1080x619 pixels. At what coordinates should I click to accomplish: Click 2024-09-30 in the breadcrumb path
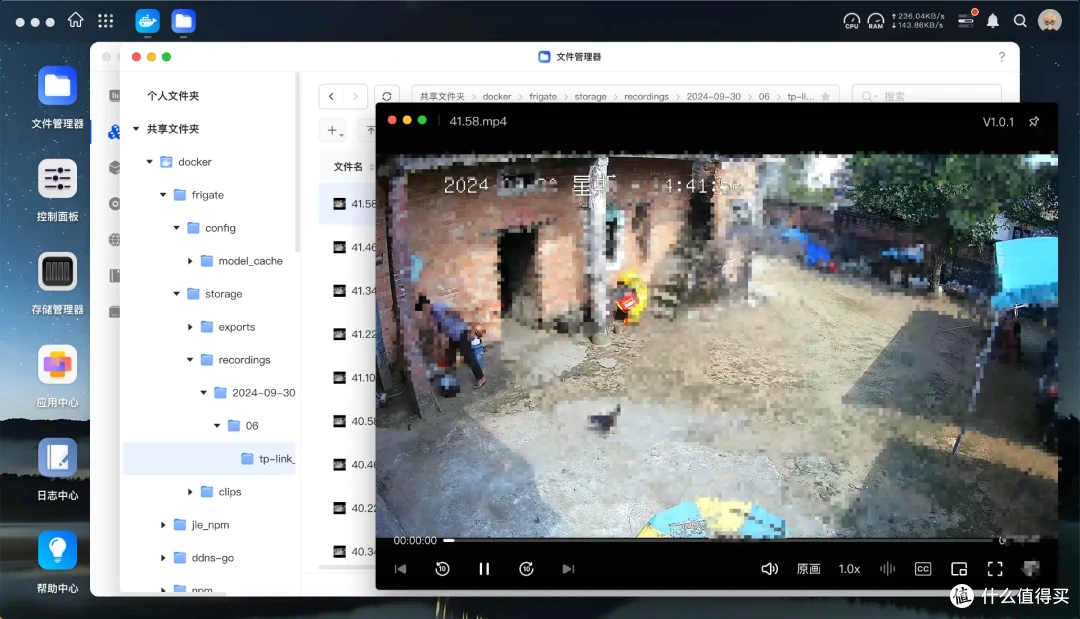pyautogui.click(x=714, y=96)
